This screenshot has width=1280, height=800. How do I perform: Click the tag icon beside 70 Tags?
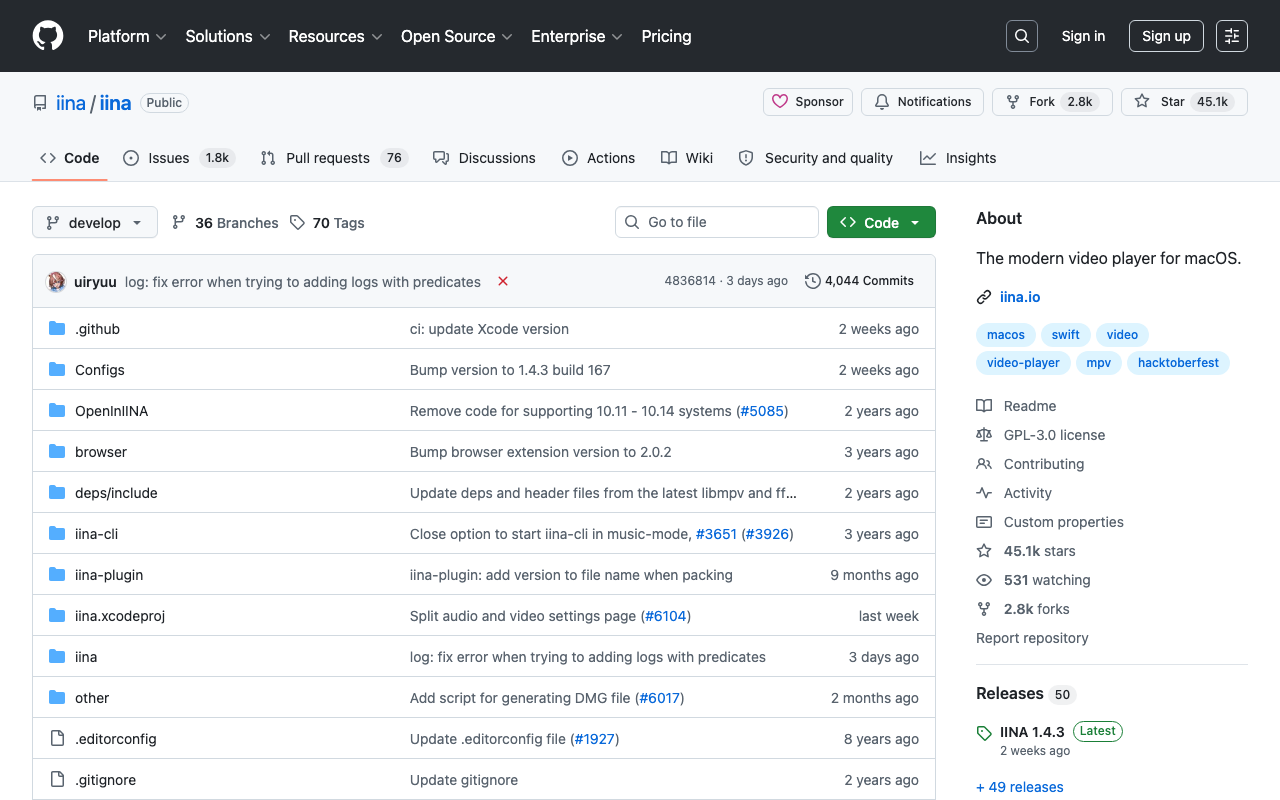click(x=297, y=223)
